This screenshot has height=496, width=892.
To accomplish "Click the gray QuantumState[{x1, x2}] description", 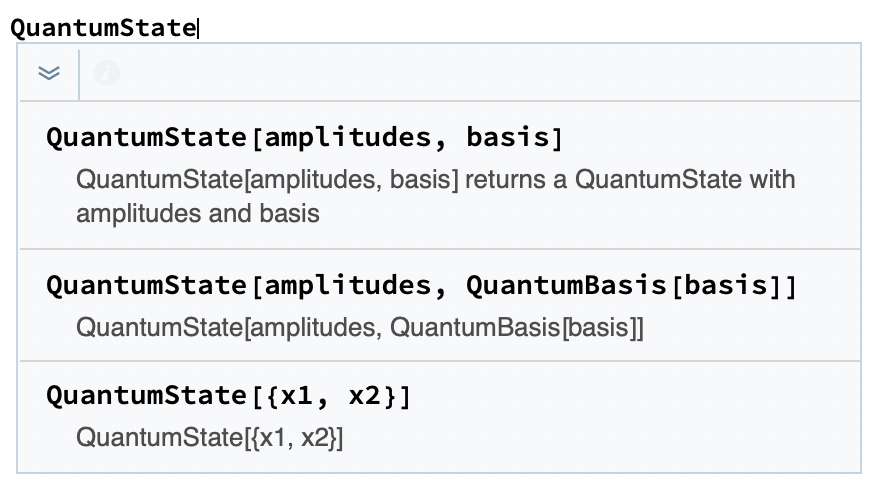I will (210, 438).
